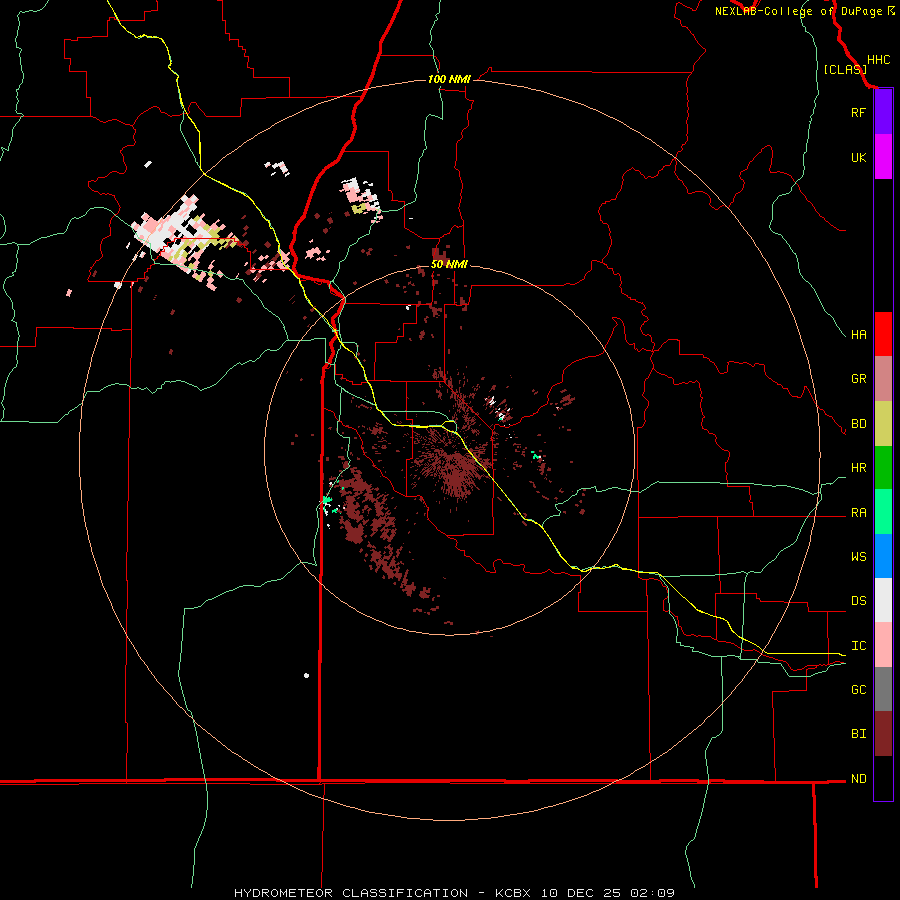Click the RA legend label
This screenshot has height=900, width=900.
(858, 513)
